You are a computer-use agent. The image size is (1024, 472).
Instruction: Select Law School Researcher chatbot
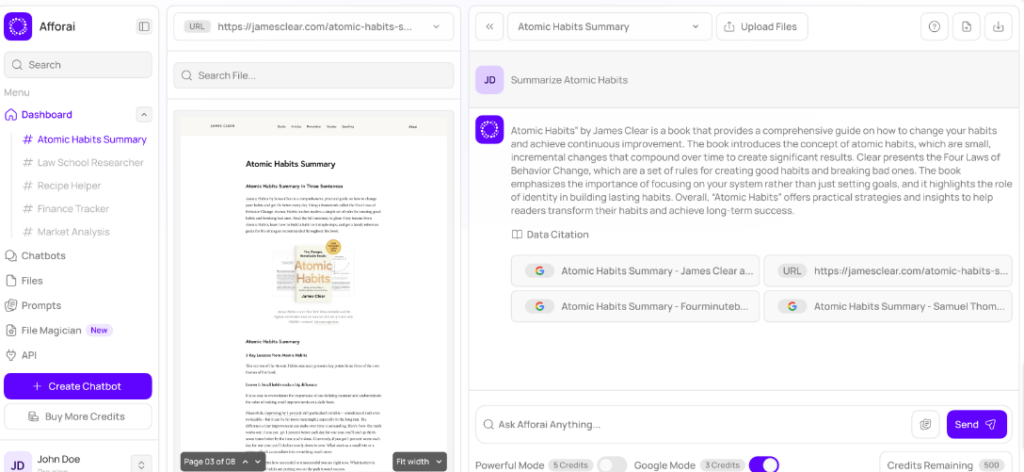[90, 162]
